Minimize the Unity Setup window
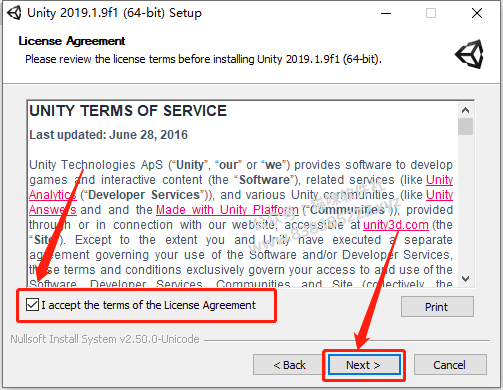The image size is (503, 390). [386, 13]
